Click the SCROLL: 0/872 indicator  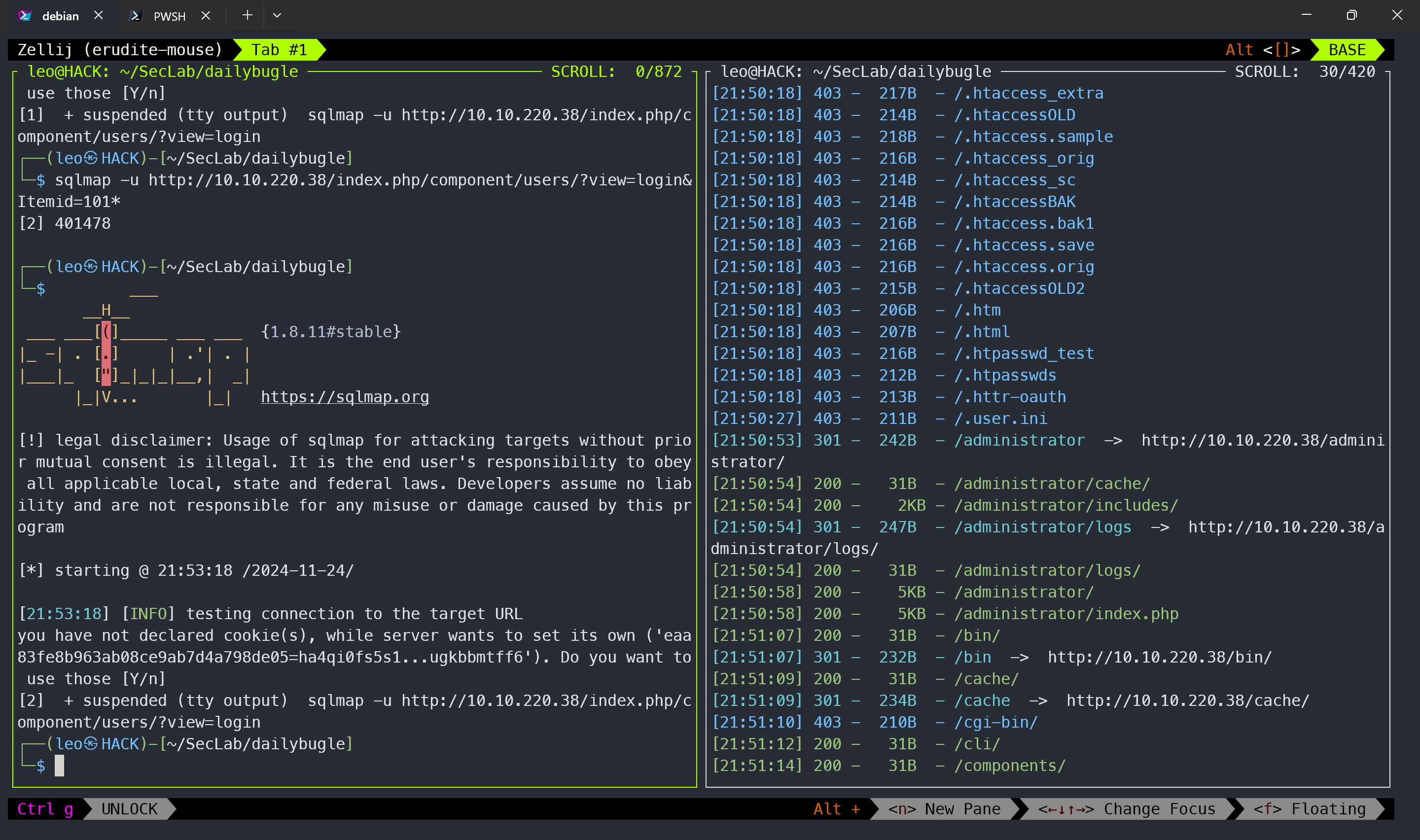616,71
